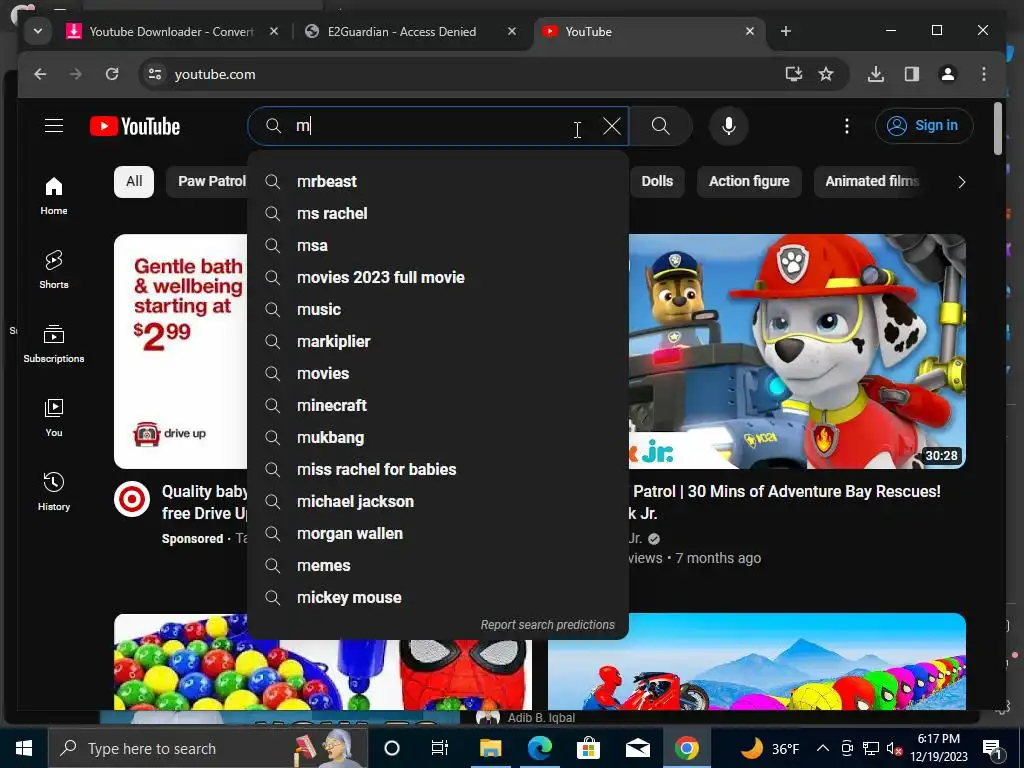Screen dimensions: 1024x768
Task: Show hidden system tray icons
Action: pos(823,748)
